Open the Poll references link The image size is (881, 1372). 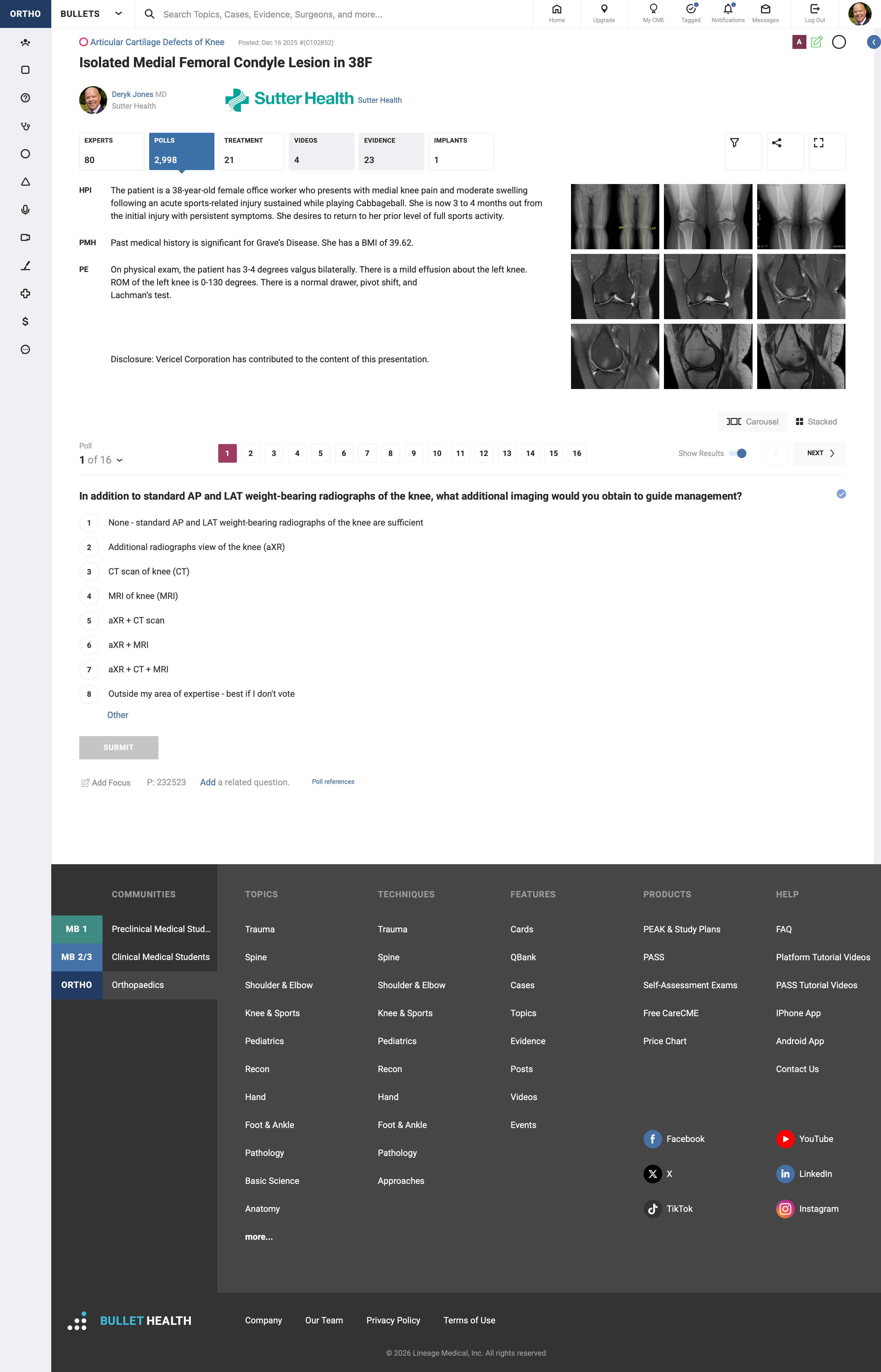332,782
